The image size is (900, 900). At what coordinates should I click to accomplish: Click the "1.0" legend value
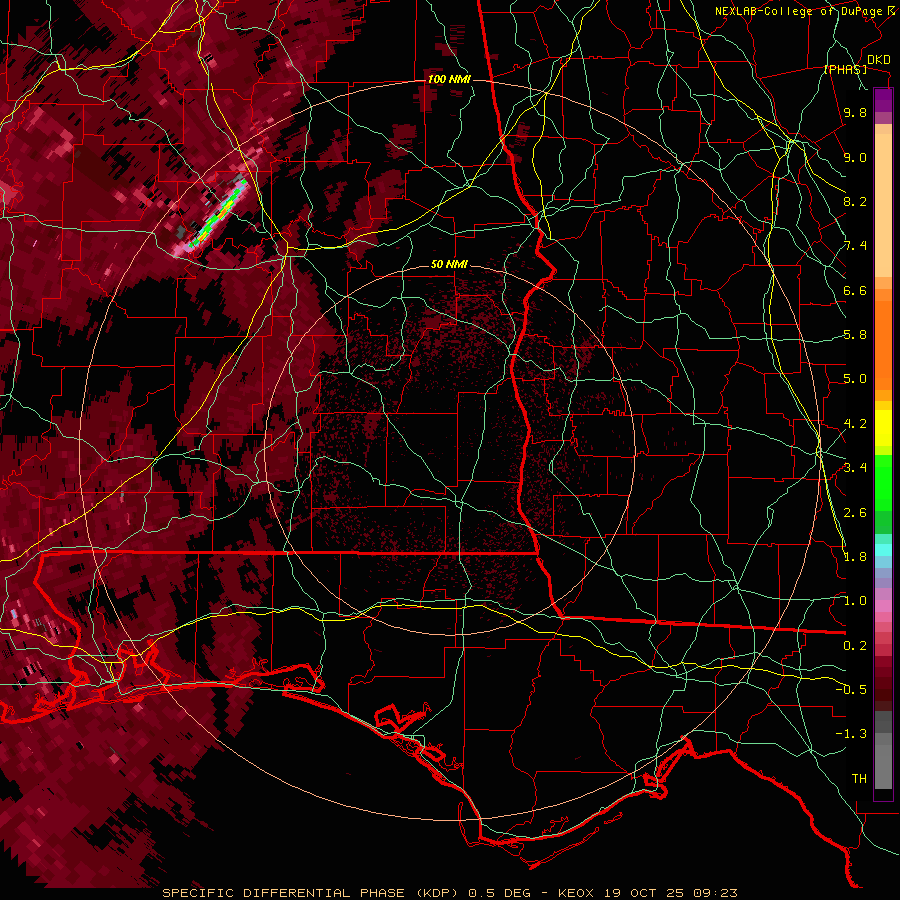pos(855,601)
